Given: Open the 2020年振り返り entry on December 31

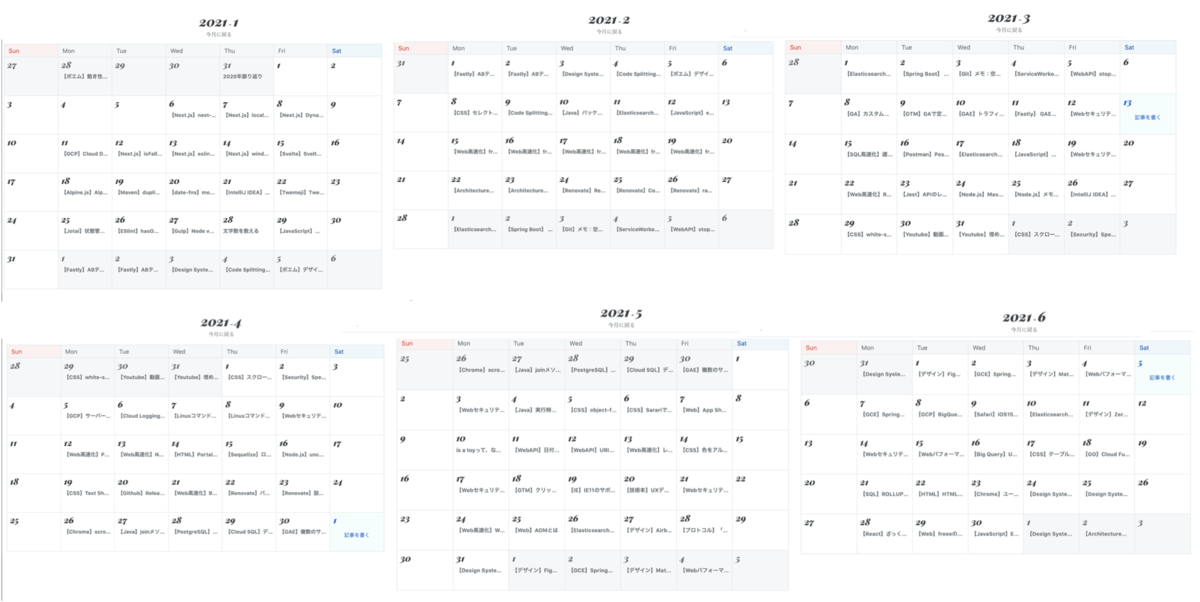Looking at the screenshot, I should click(x=244, y=76).
